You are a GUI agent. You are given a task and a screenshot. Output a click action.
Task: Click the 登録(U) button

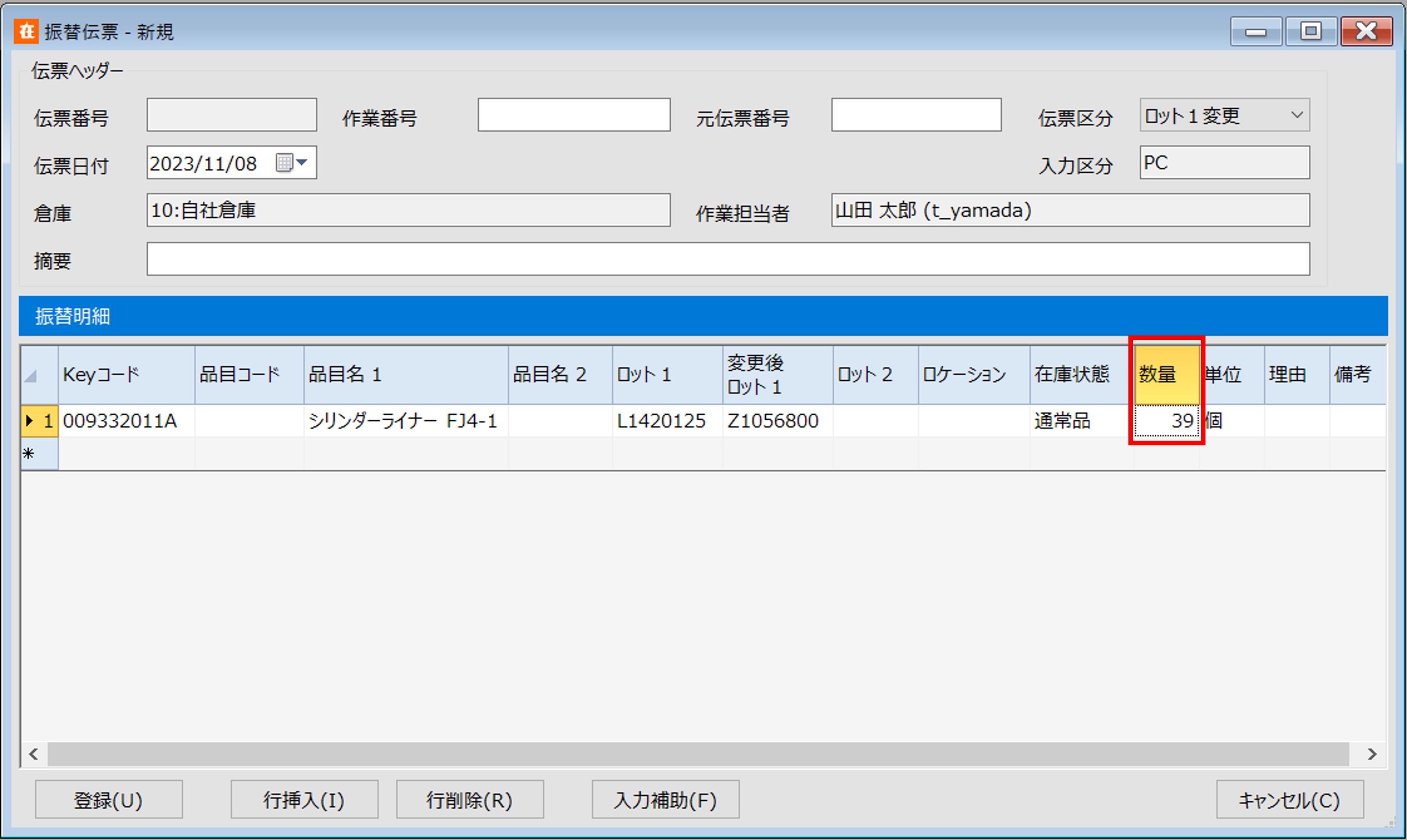point(109,799)
